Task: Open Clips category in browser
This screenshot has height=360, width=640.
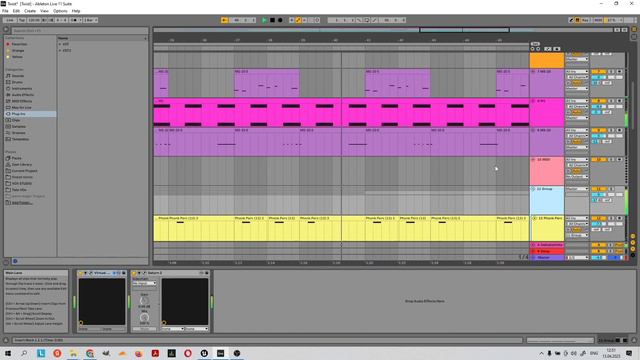Action: pyautogui.click(x=16, y=120)
